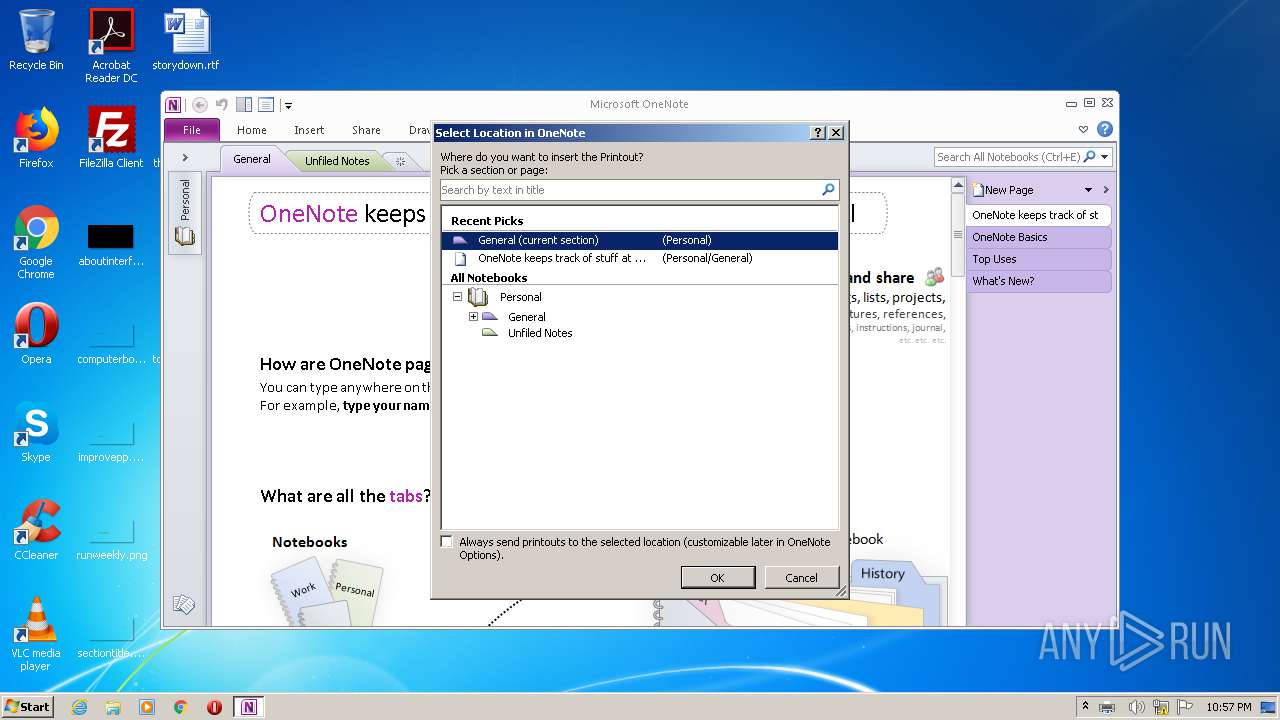The height and width of the screenshot is (720, 1280).
Task: Select storydown.rtf desktop file
Action: point(186,40)
